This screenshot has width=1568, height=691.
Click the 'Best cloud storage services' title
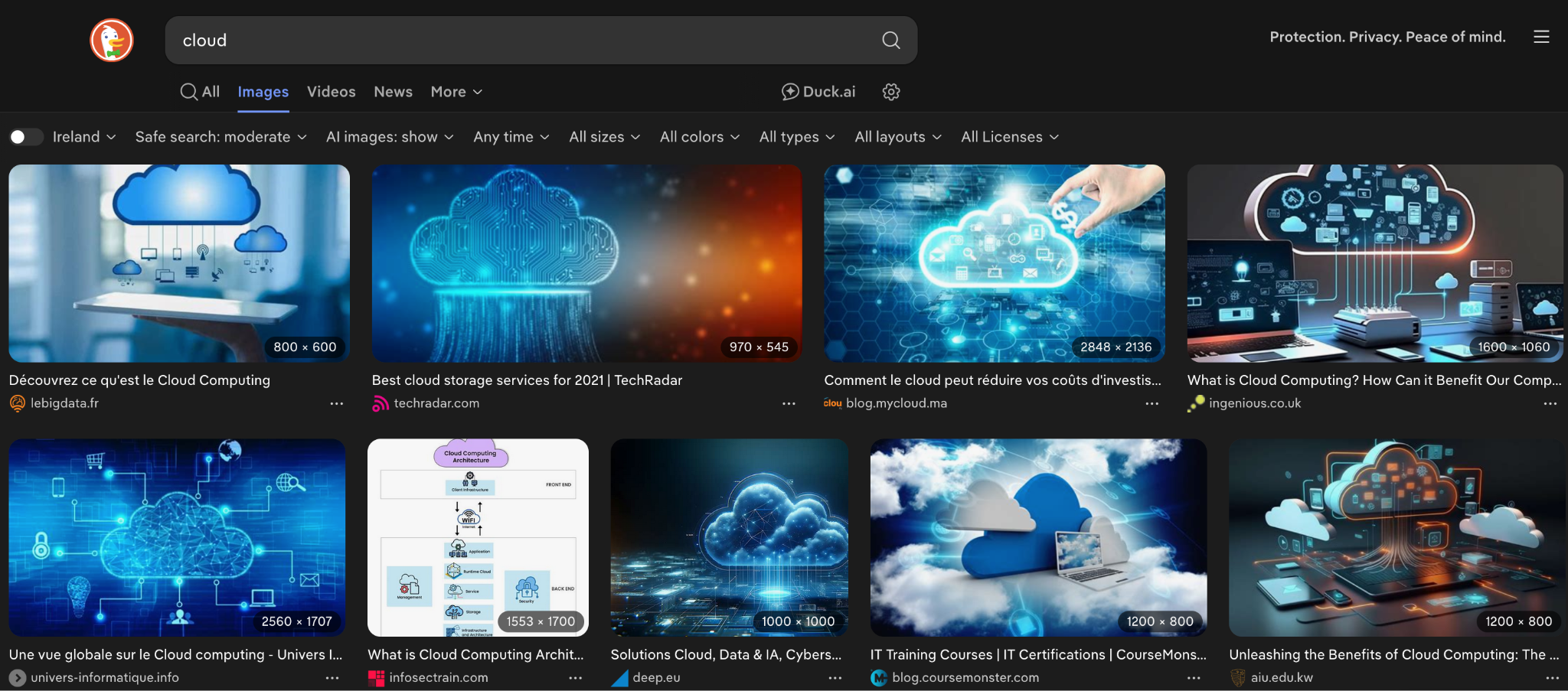[527, 380]
